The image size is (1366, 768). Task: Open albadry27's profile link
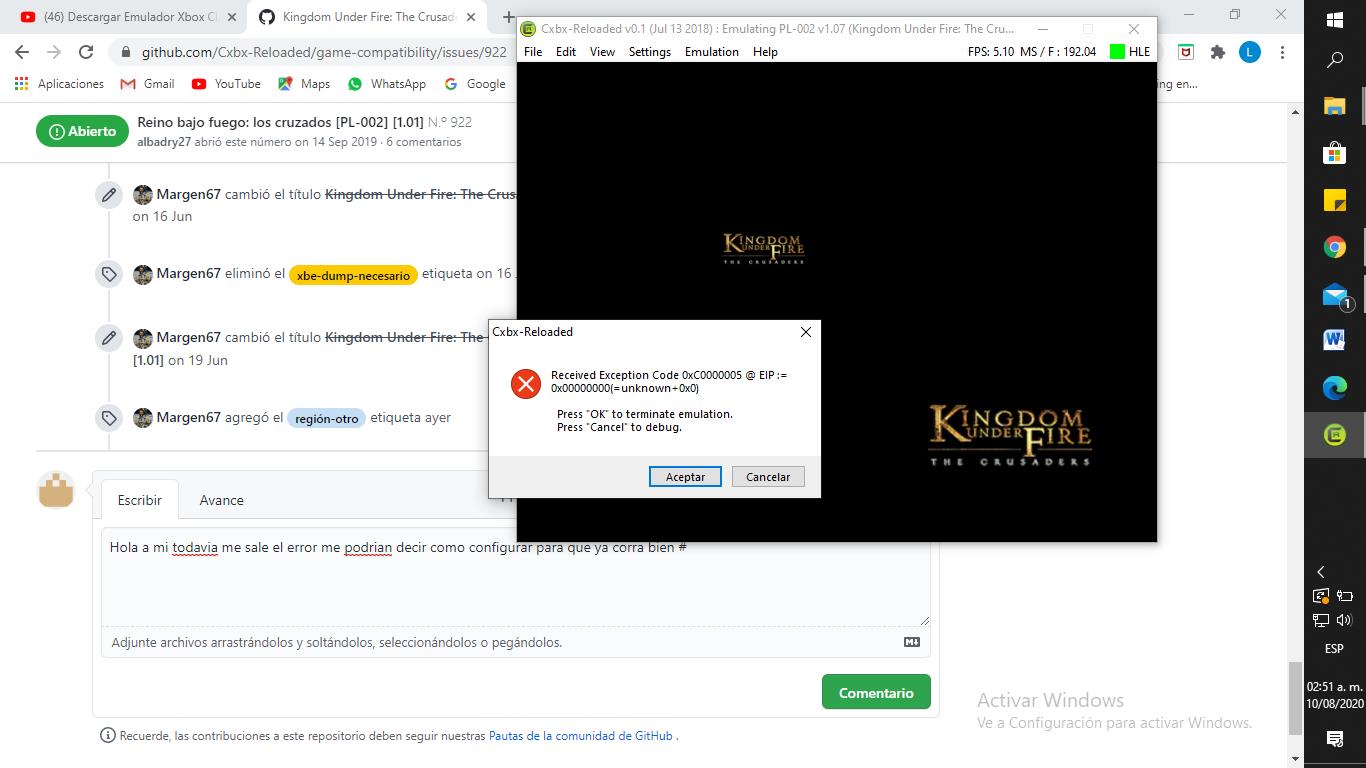pyautogui.click(x=164, y=142)
